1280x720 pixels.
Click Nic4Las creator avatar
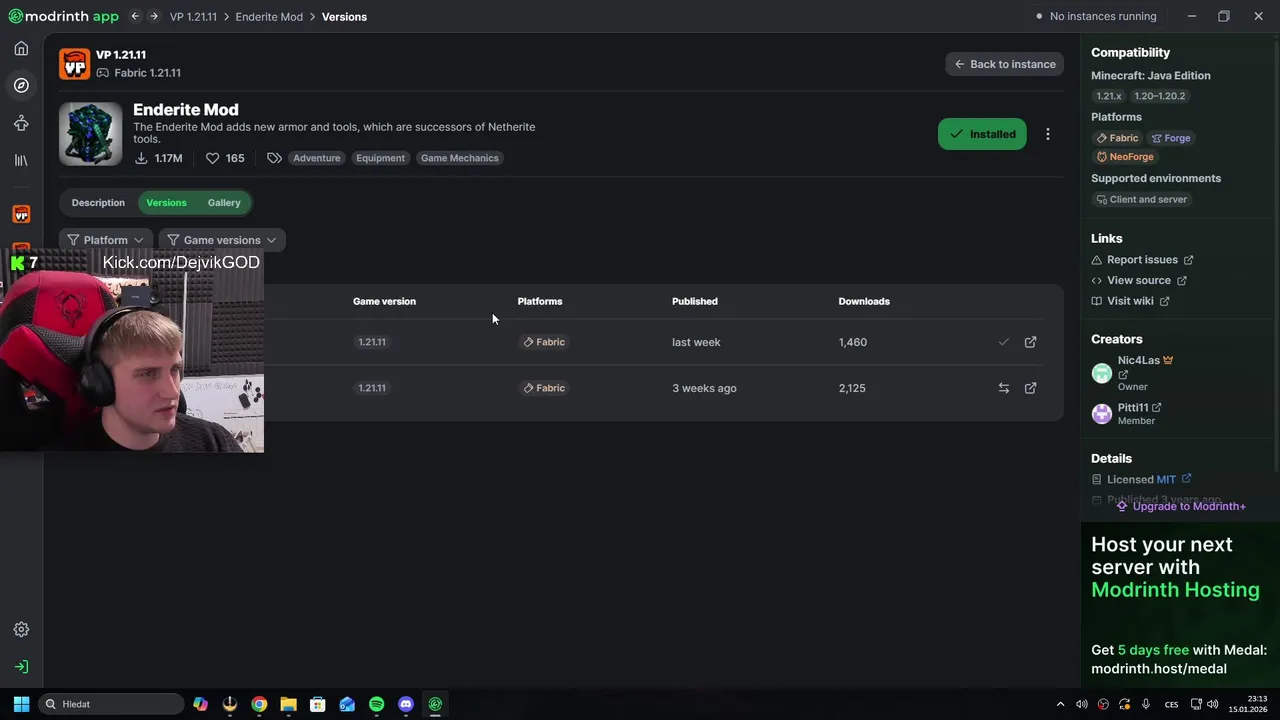coord(1102,373)
